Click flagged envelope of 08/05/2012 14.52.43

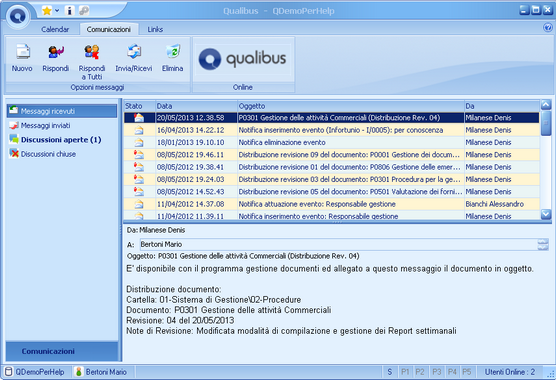click(139, 191)
